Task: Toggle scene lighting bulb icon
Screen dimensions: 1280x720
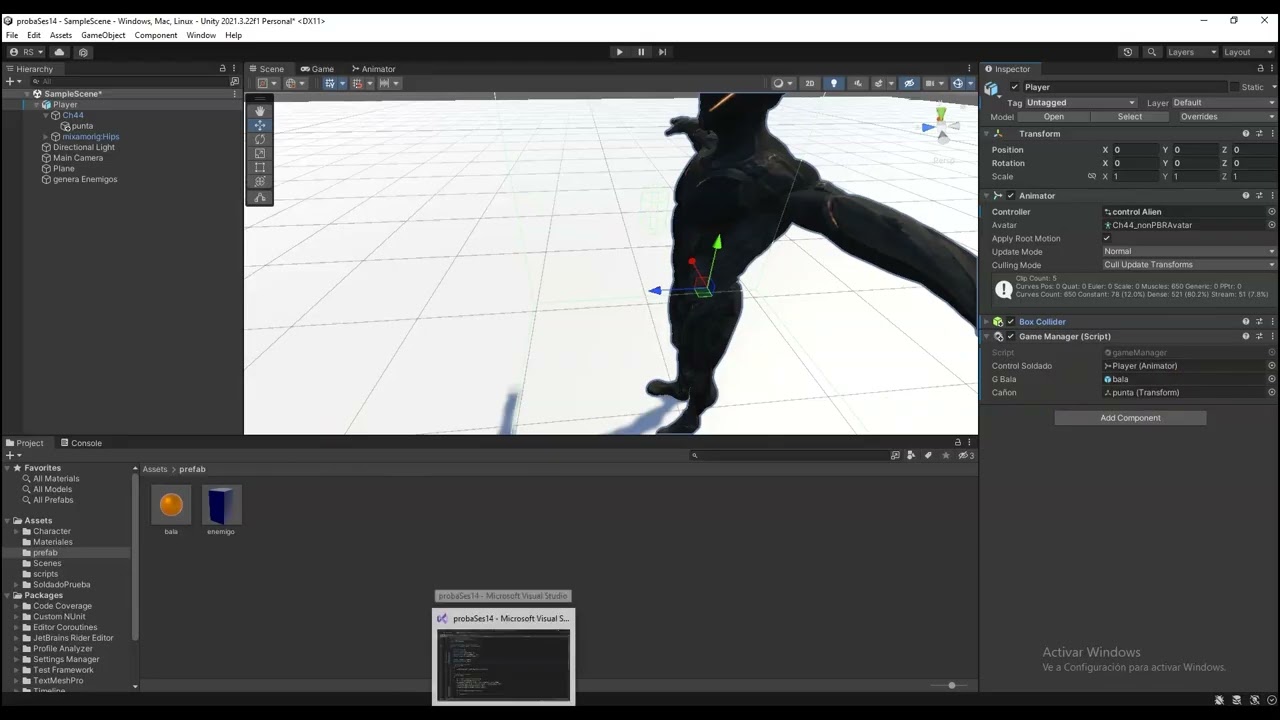Action: [833, 83]
